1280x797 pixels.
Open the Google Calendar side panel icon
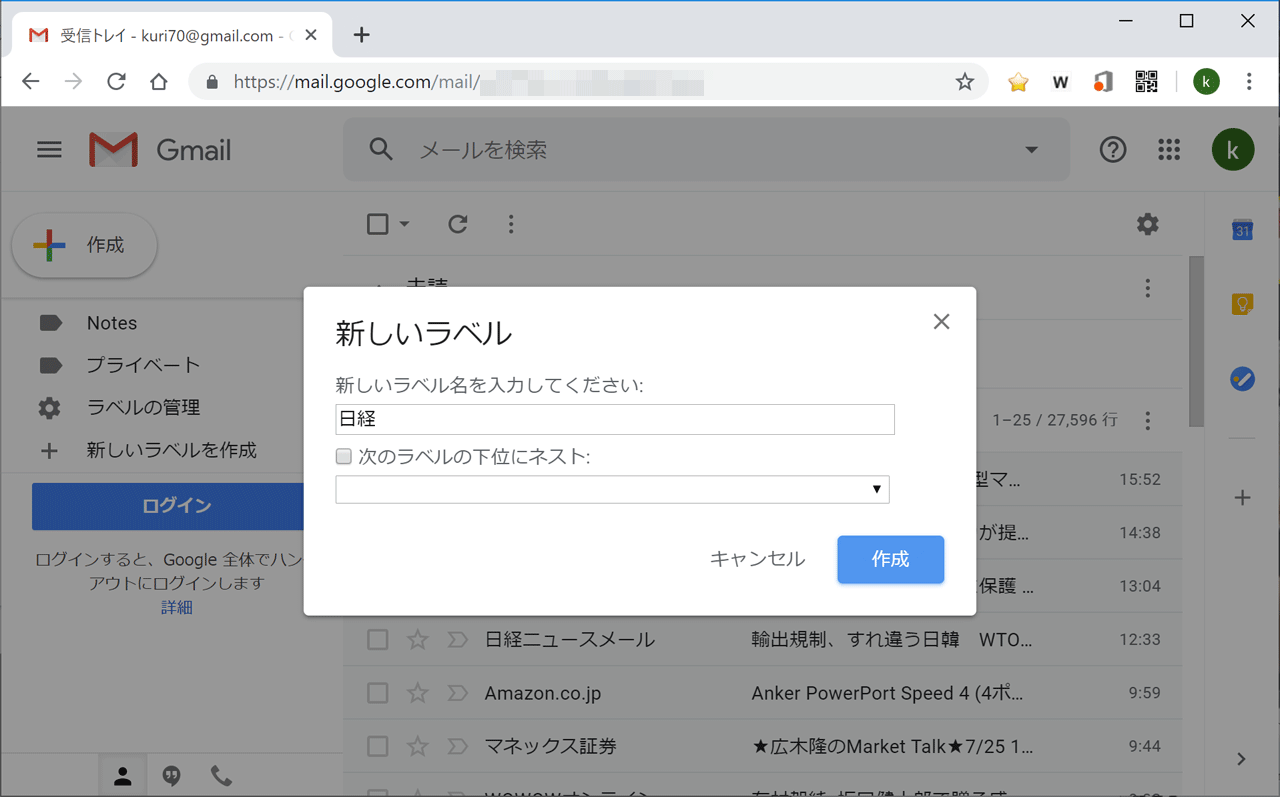point(1242,230)
